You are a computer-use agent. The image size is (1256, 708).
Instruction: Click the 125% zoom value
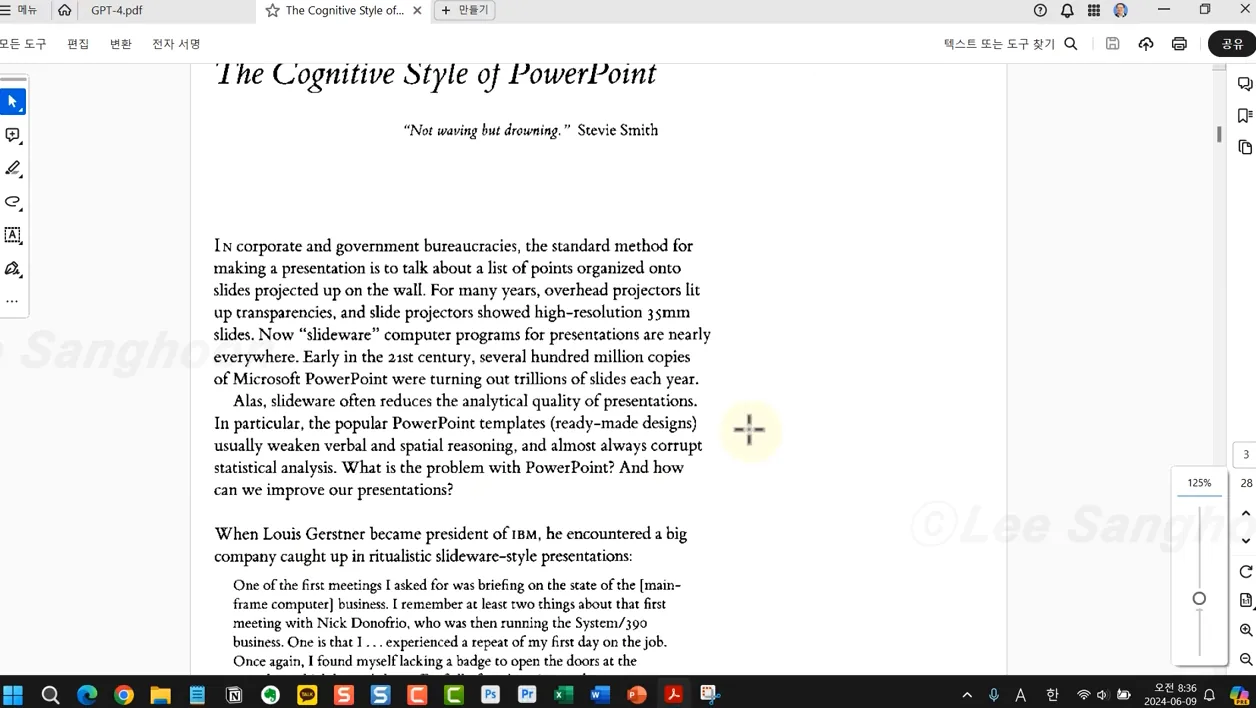coord(1199,483)
